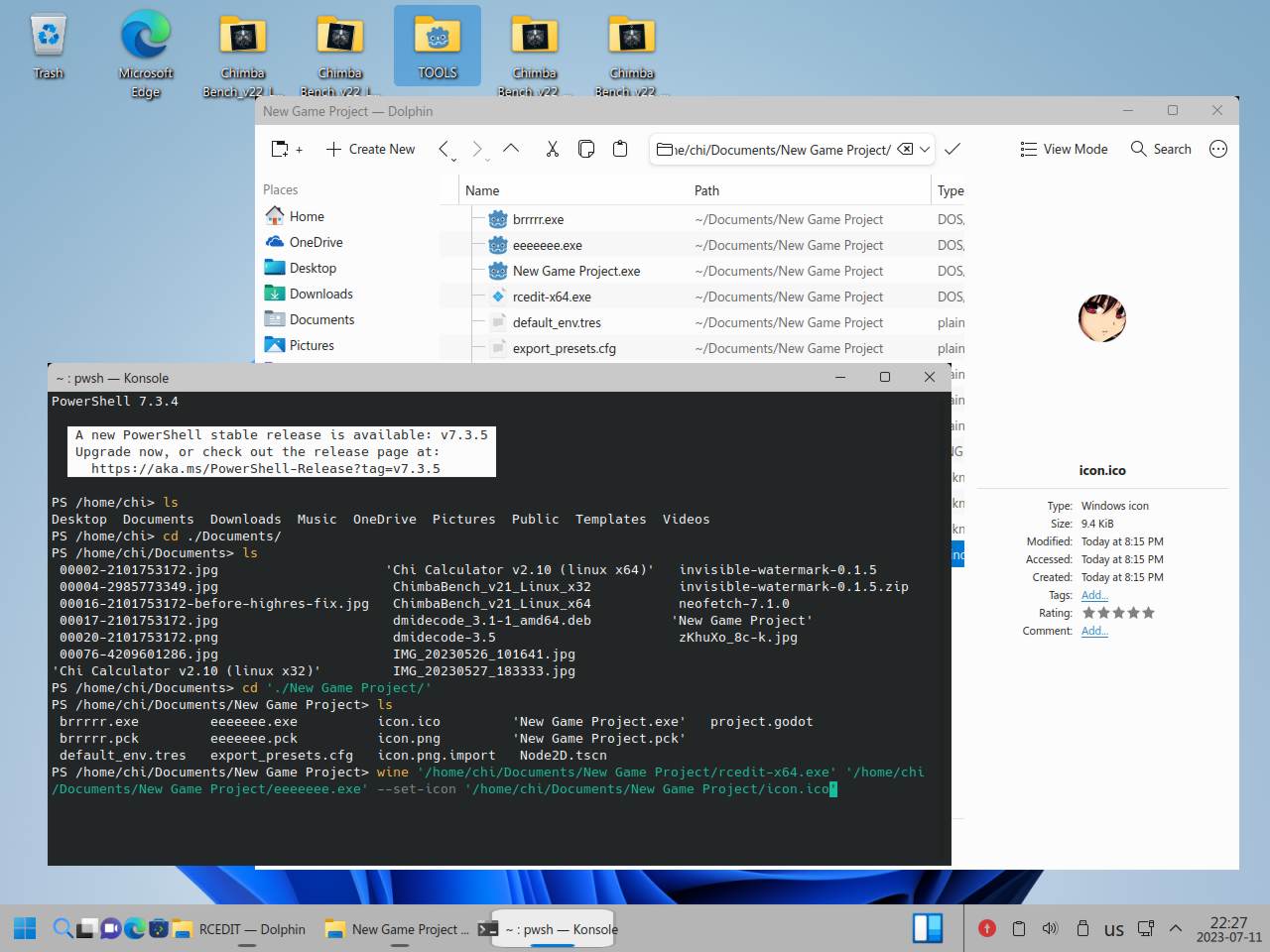The width and height of the screenshot is (1270, 952).
Task: Expand the location bar history dropdown
Action: (x=925, y=149)
